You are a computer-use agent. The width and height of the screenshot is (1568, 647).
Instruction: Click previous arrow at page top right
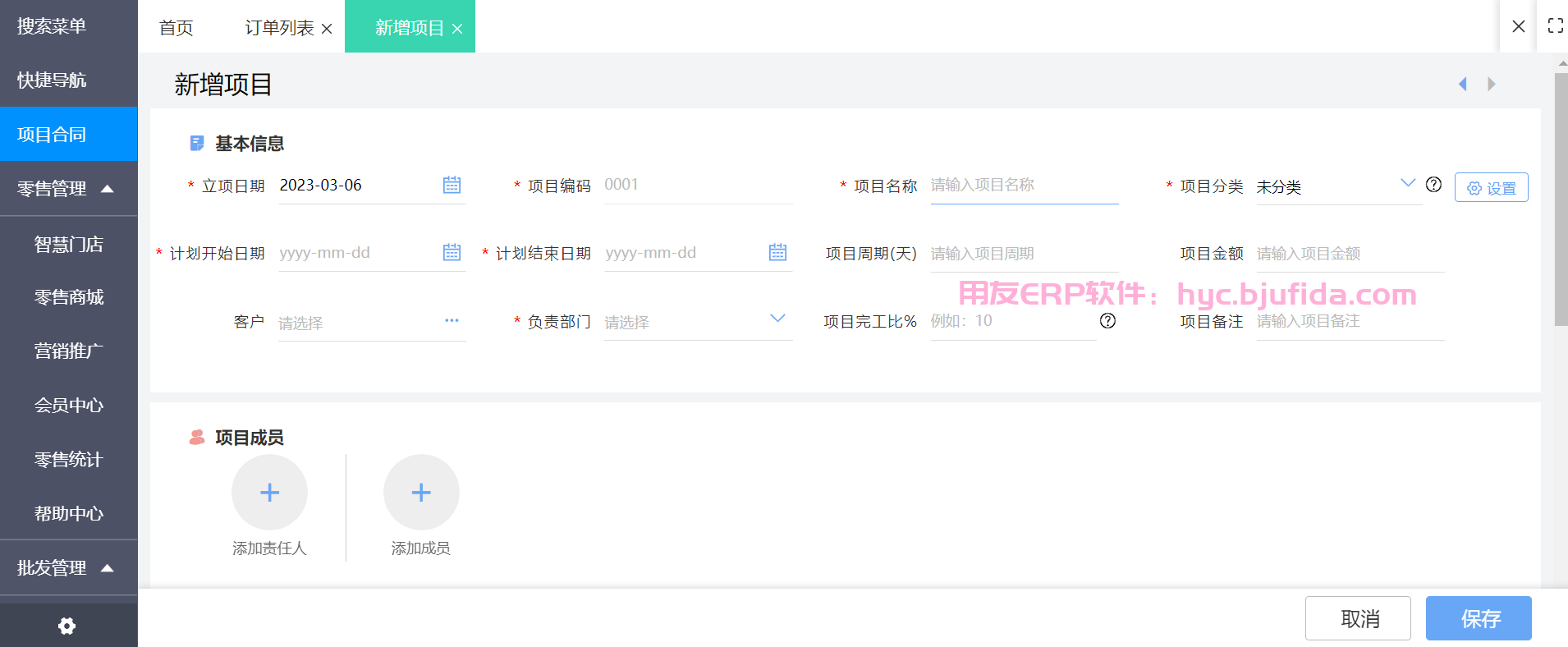point(1462,84)
